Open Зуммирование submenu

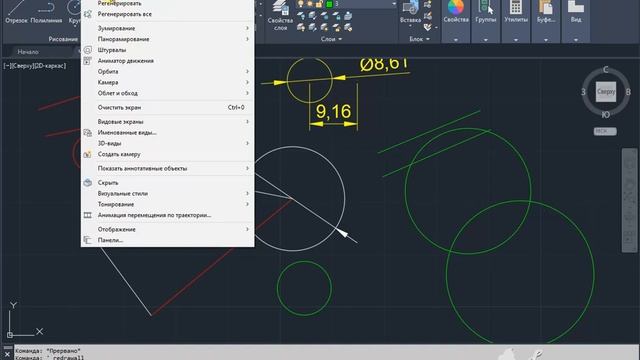pyautogui.click(x=168, y=28)
